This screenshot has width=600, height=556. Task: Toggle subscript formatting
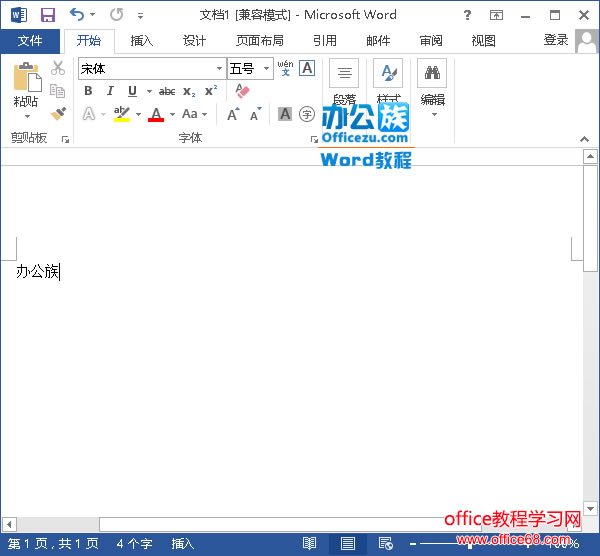189,91
